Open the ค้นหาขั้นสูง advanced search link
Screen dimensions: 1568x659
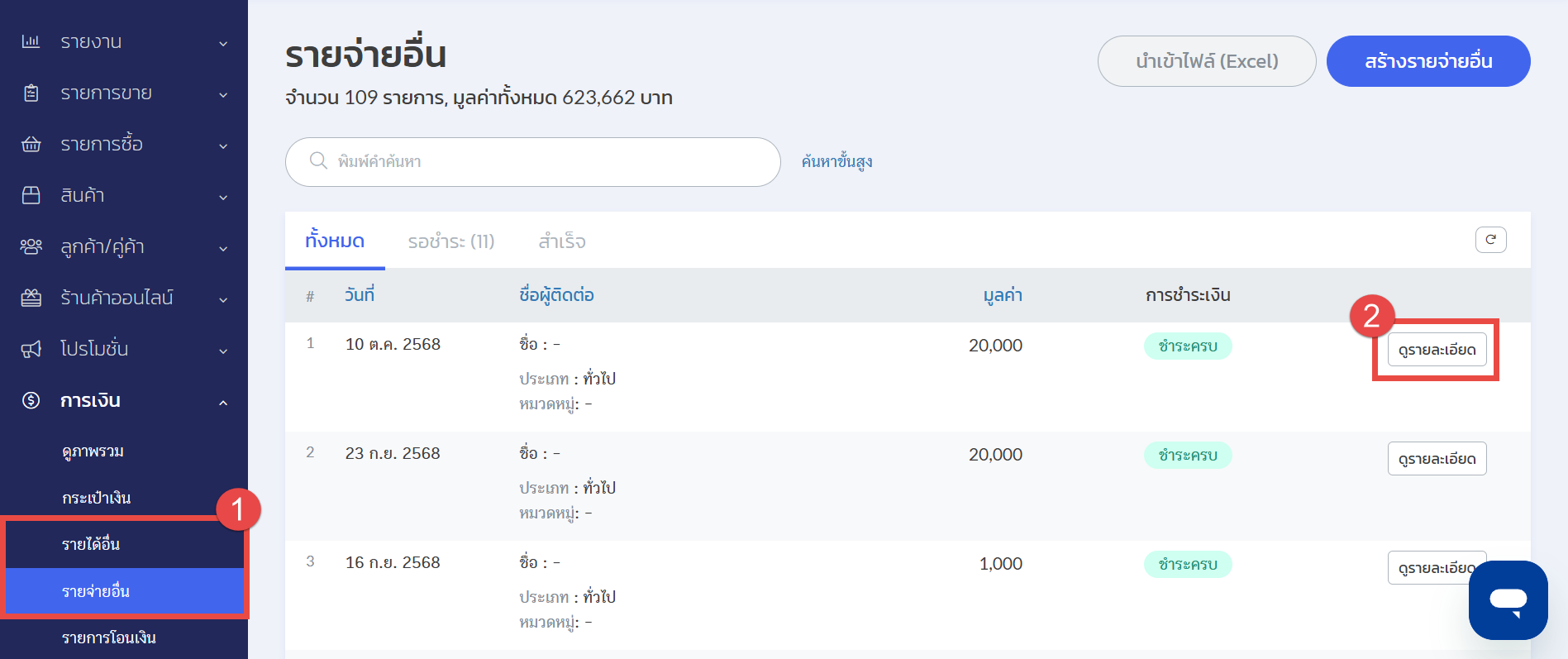pos(836,161)
